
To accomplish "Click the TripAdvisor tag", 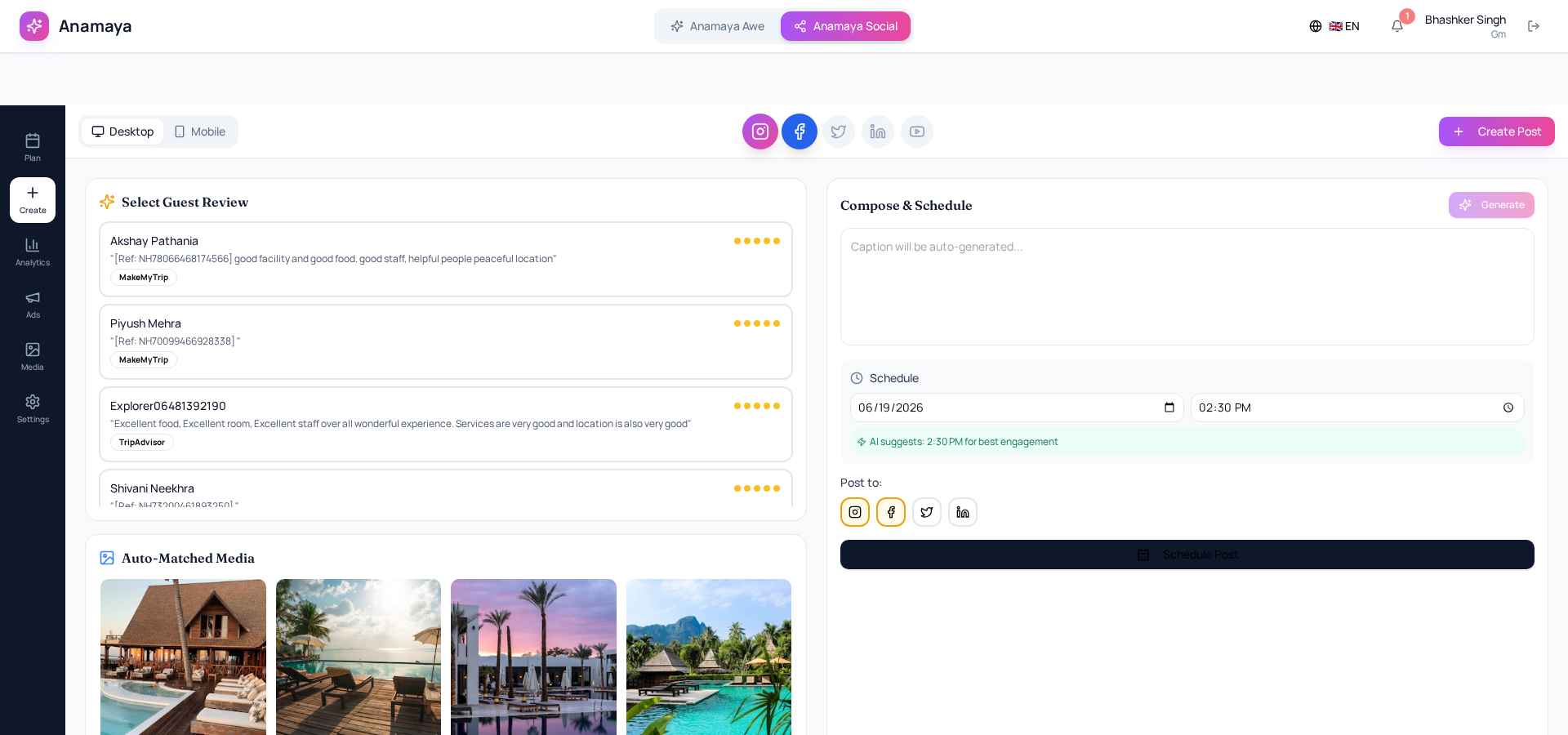I will point(142,443).
